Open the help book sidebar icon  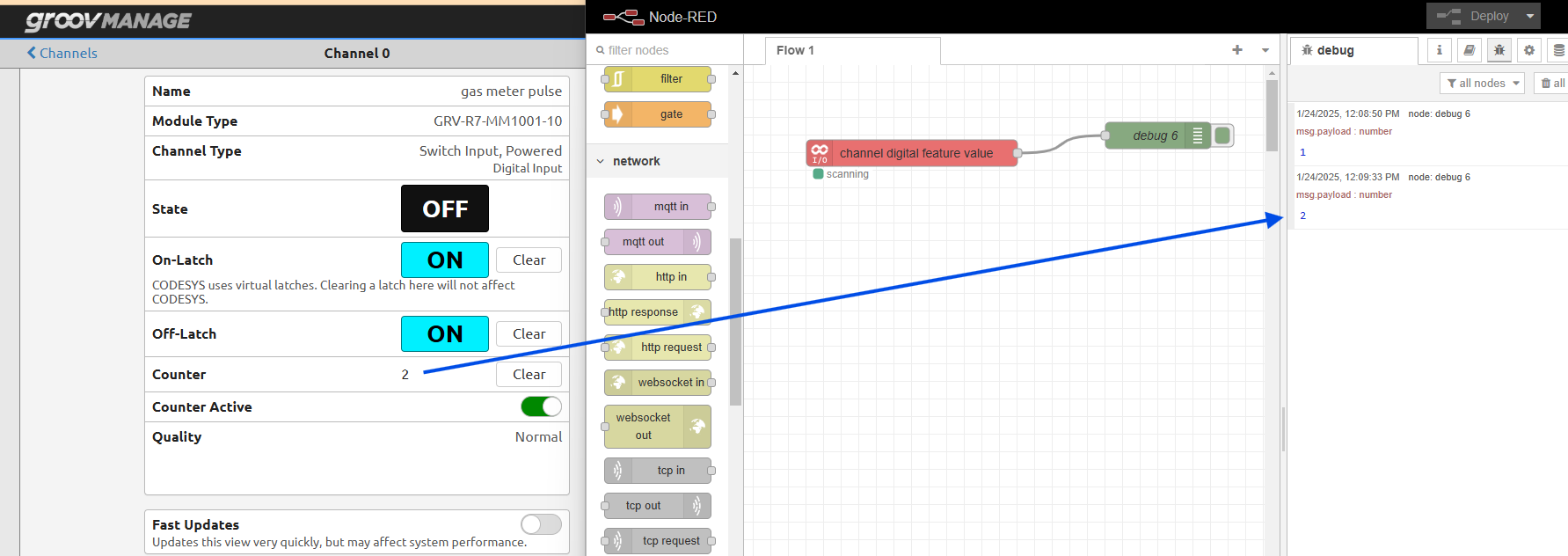[x=1470, y=50]
